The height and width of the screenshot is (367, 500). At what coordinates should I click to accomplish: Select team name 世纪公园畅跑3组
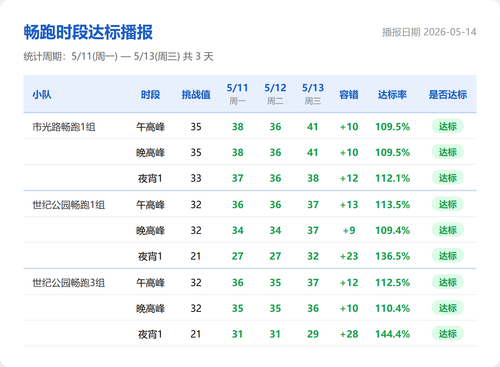click(x=68, y=283)
